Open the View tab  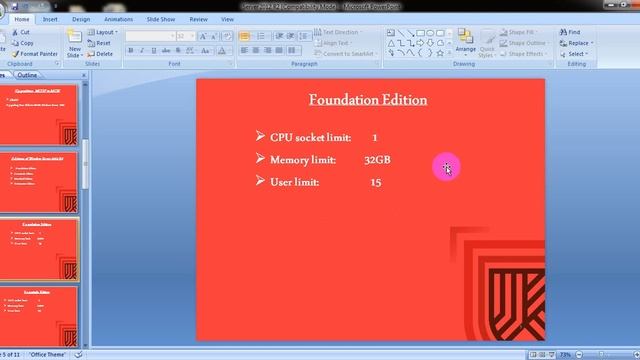(x=227, y=19)
